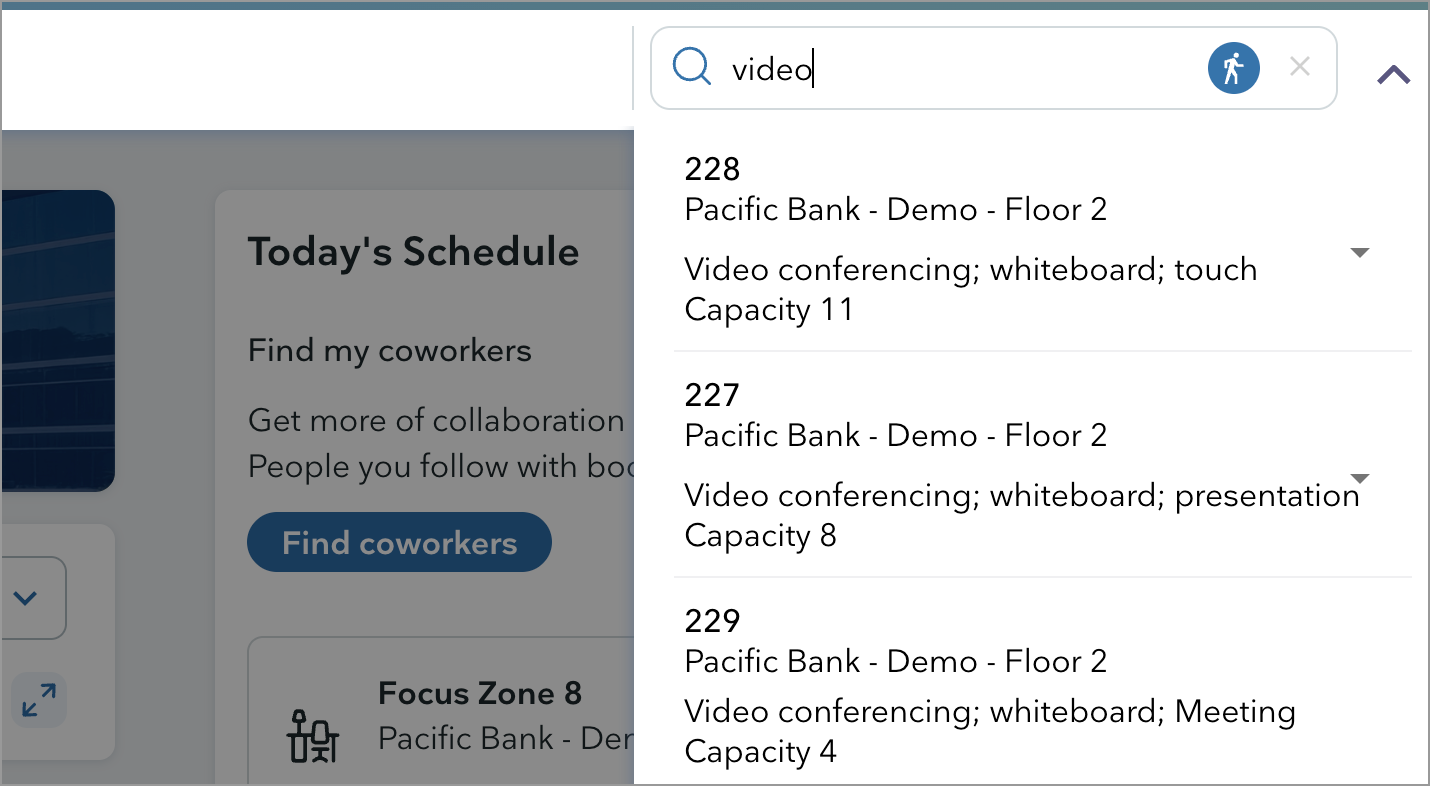
Task: Click inside the video search text field
Action: [x=960, y=68]
